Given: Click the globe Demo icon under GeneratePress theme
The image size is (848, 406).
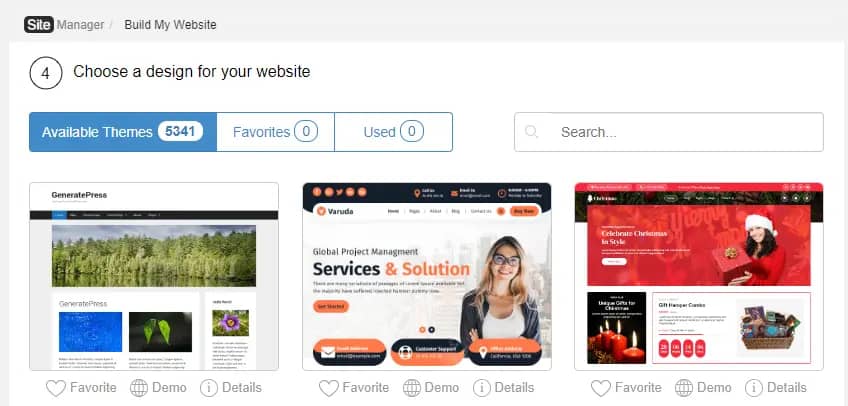Looking at the screenshot, I should [139, 388].
